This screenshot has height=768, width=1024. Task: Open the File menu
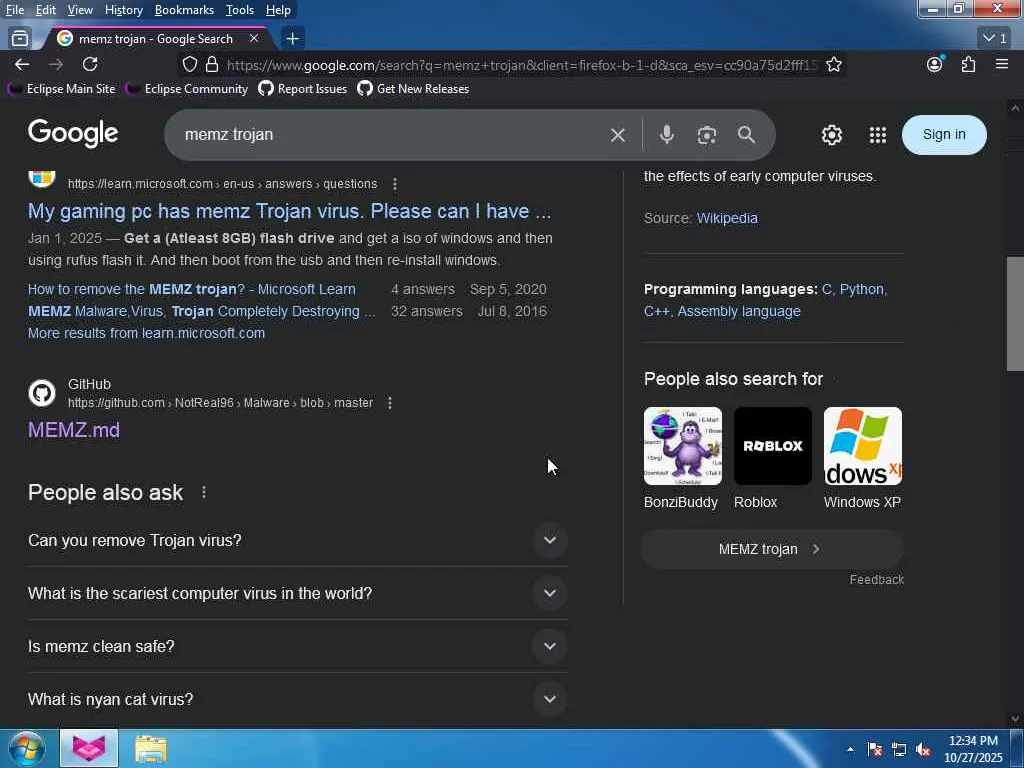(x=14, y=10)
